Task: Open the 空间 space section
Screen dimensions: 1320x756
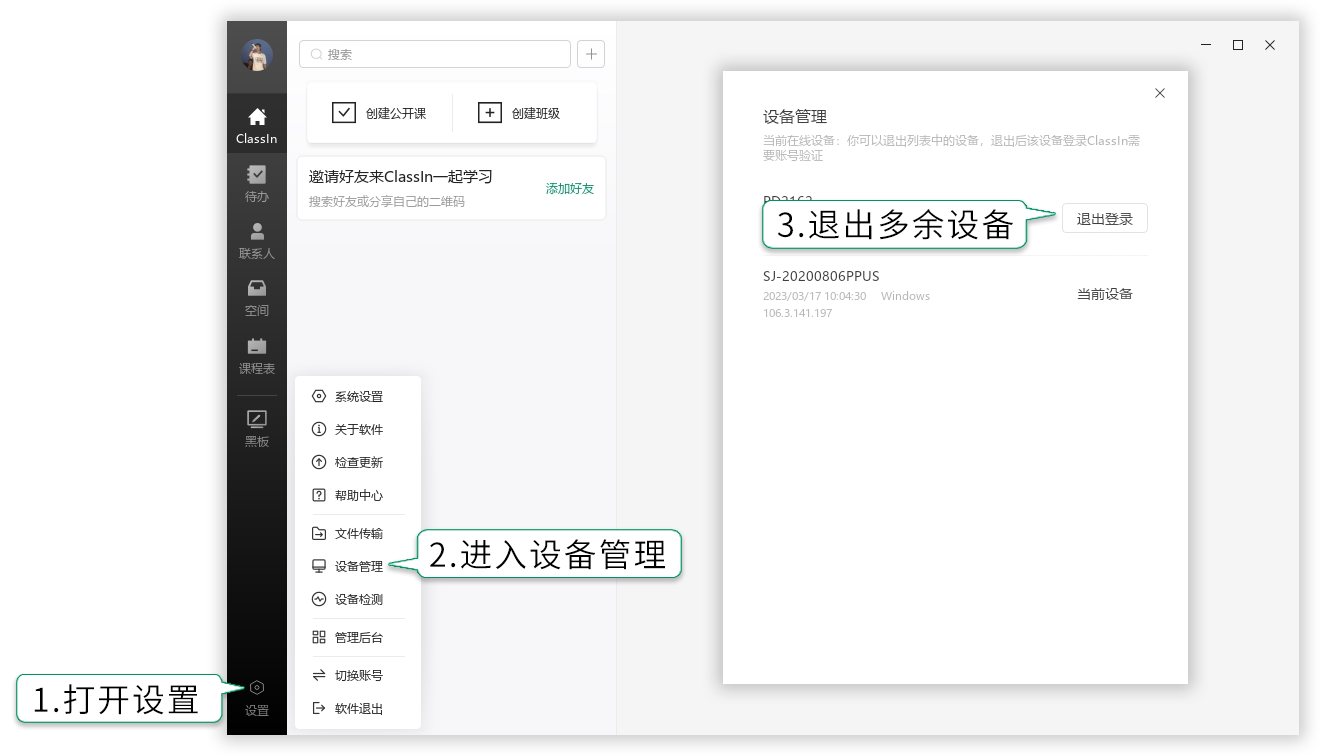Action: [257, 298]
